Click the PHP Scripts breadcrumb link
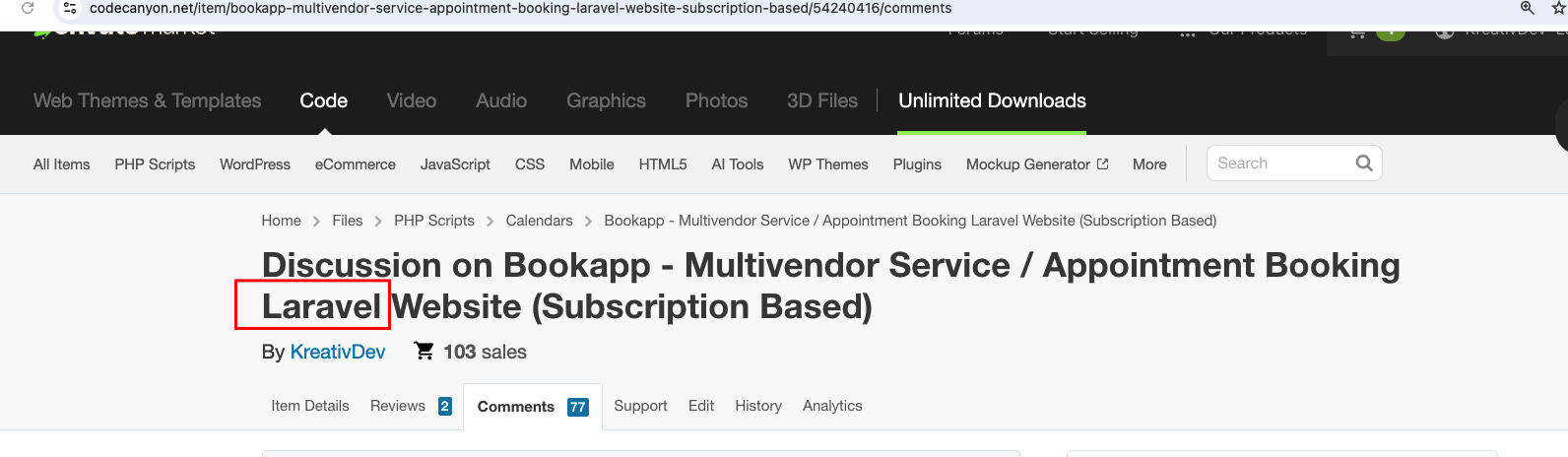1568x457 pixels. point(434,221)
